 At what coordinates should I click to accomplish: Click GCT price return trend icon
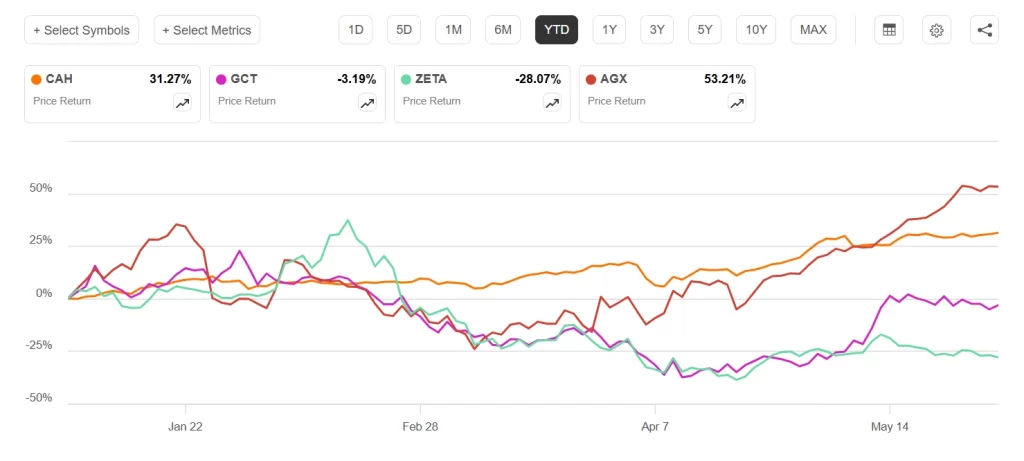(x=367, y=103)
